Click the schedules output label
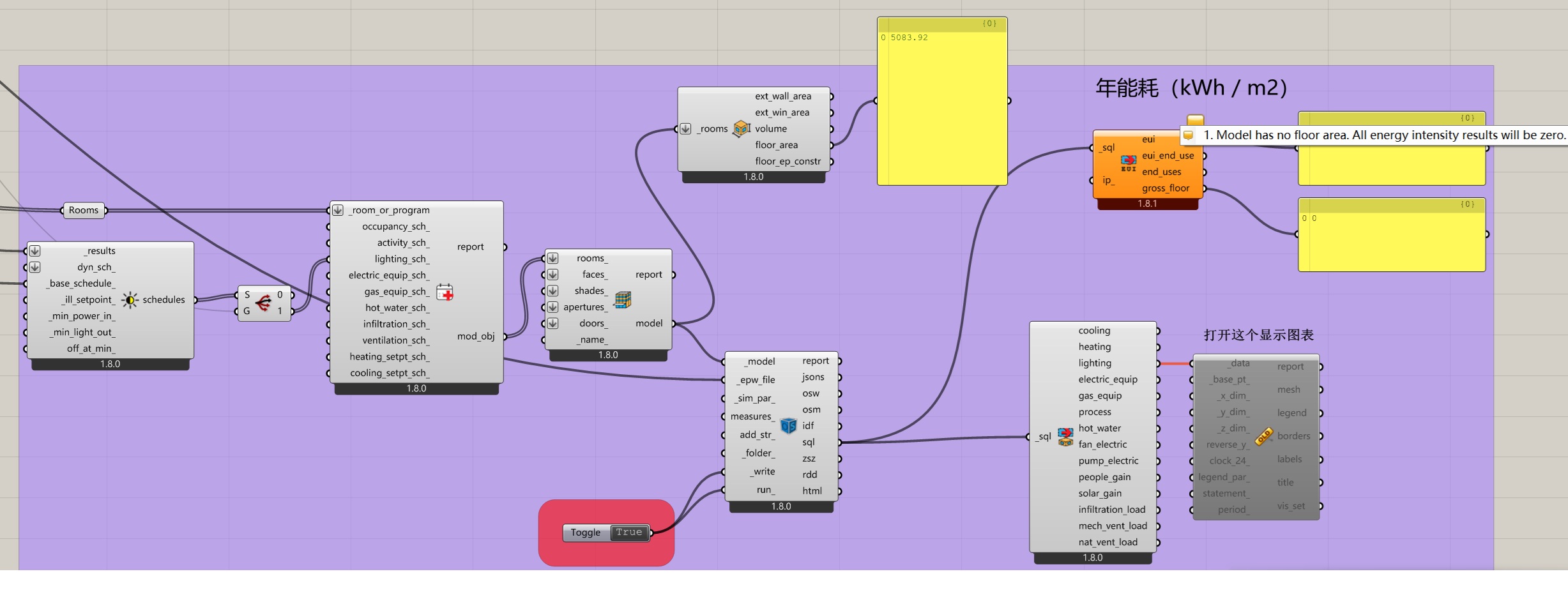The height and width of the screenshot is (613, 1568). [164, 300]
